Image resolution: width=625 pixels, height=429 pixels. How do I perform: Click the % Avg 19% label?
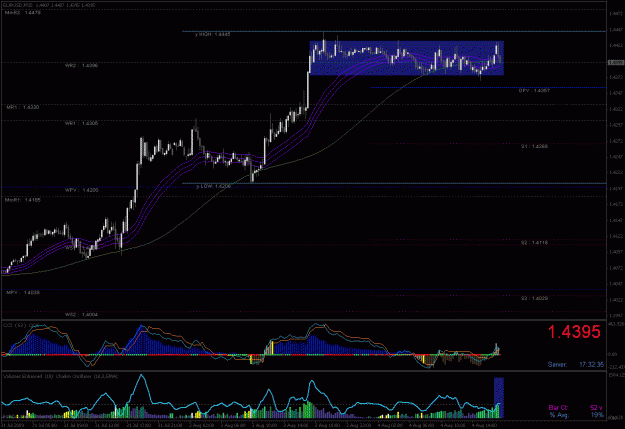[576, 415]
